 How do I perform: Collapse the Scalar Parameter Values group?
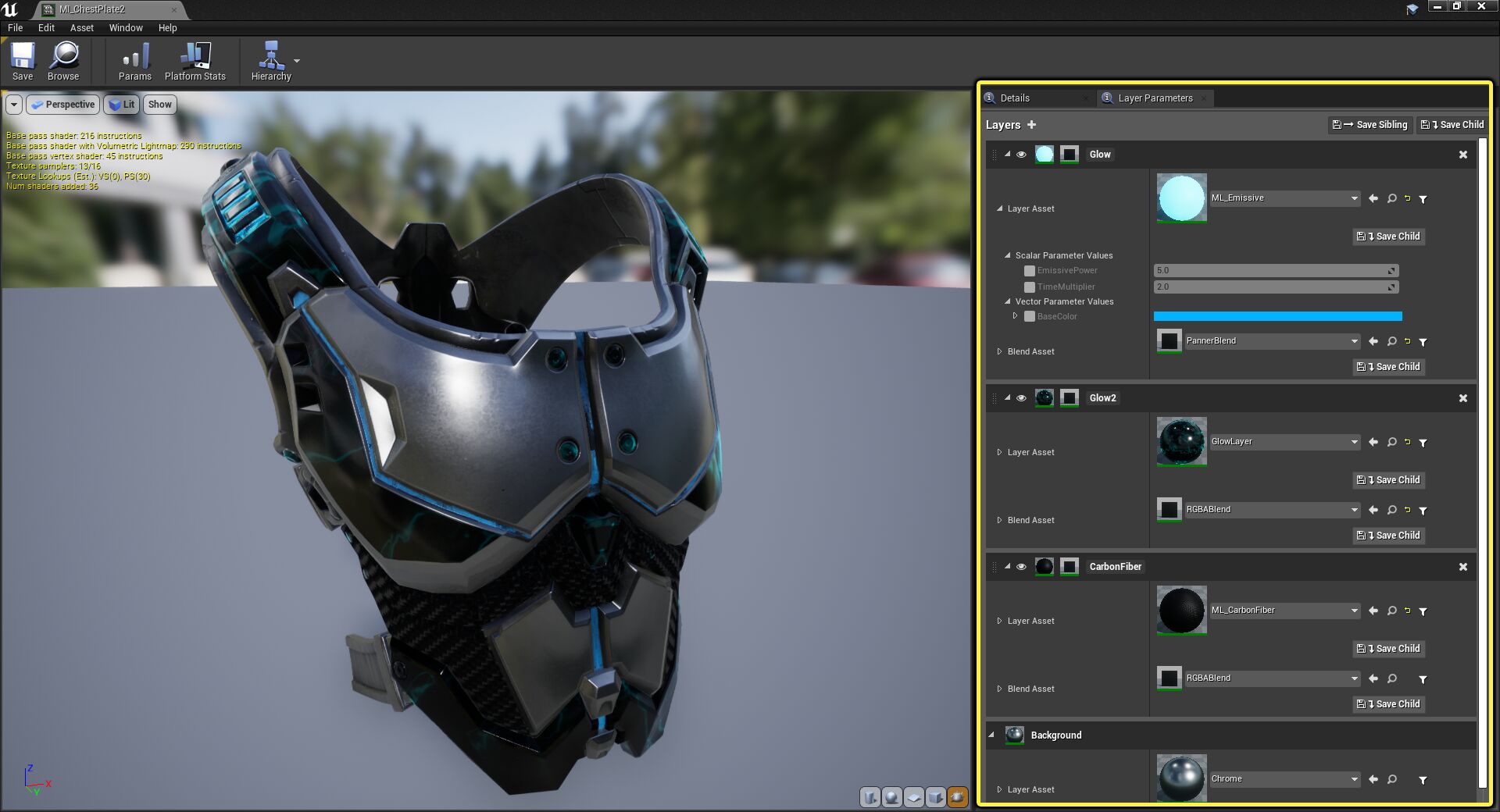pos(1008,255)
